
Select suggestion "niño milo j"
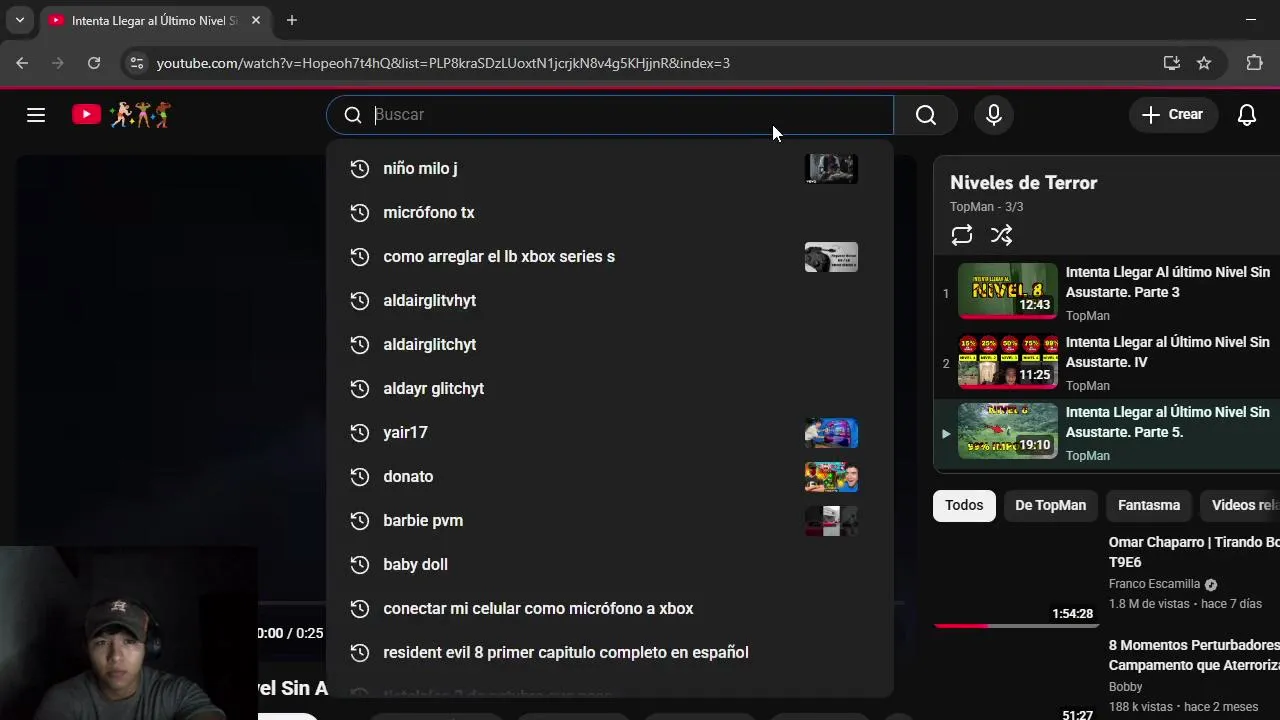(x=609, y=169)
